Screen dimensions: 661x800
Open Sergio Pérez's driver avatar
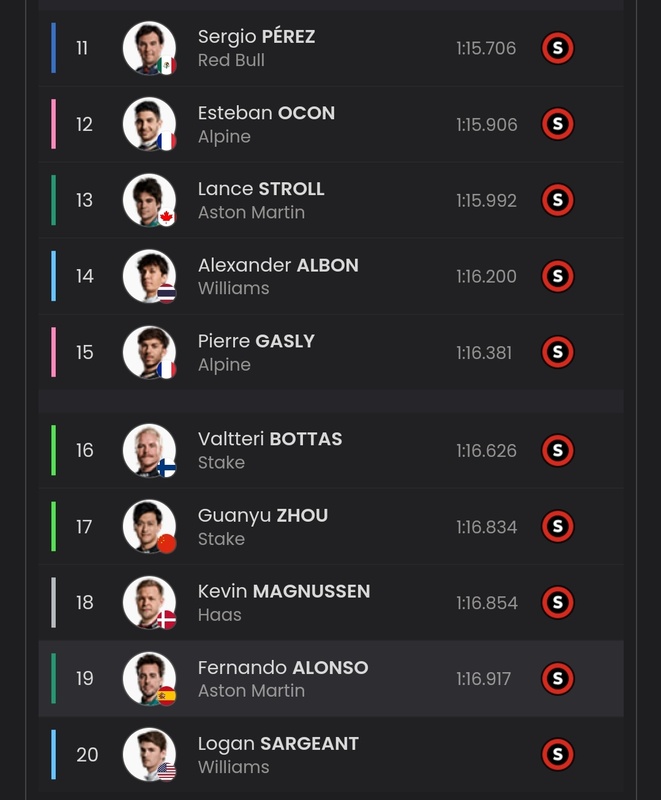[149, 48]
